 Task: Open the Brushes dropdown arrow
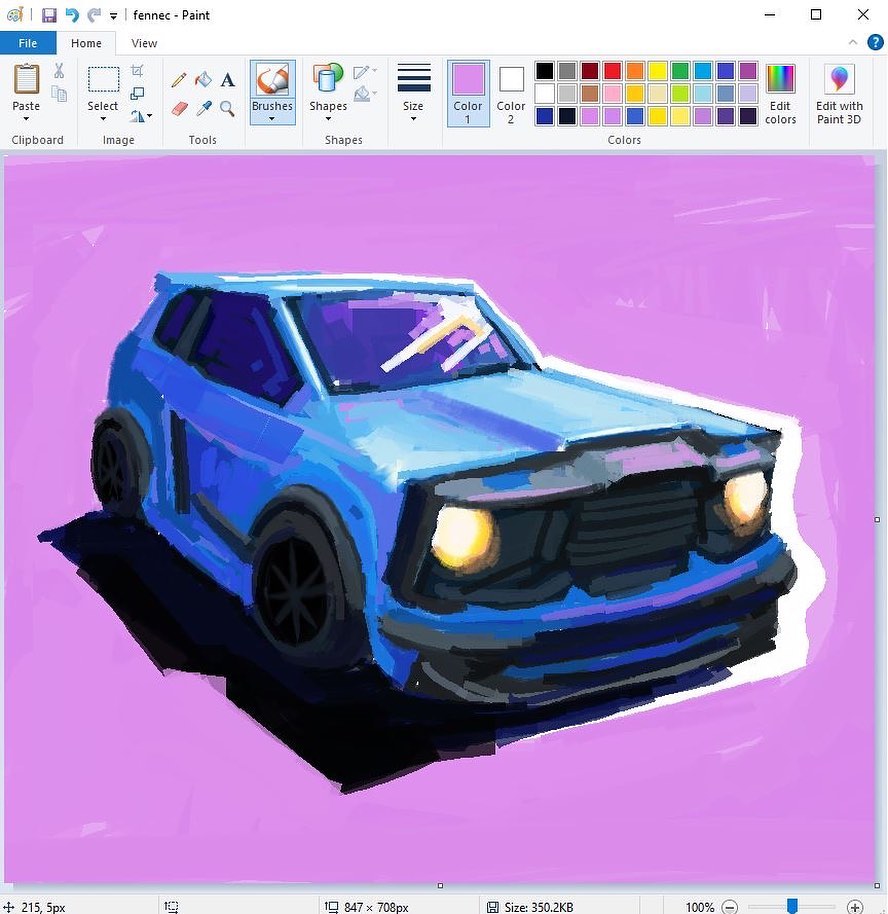coord(272,119)
